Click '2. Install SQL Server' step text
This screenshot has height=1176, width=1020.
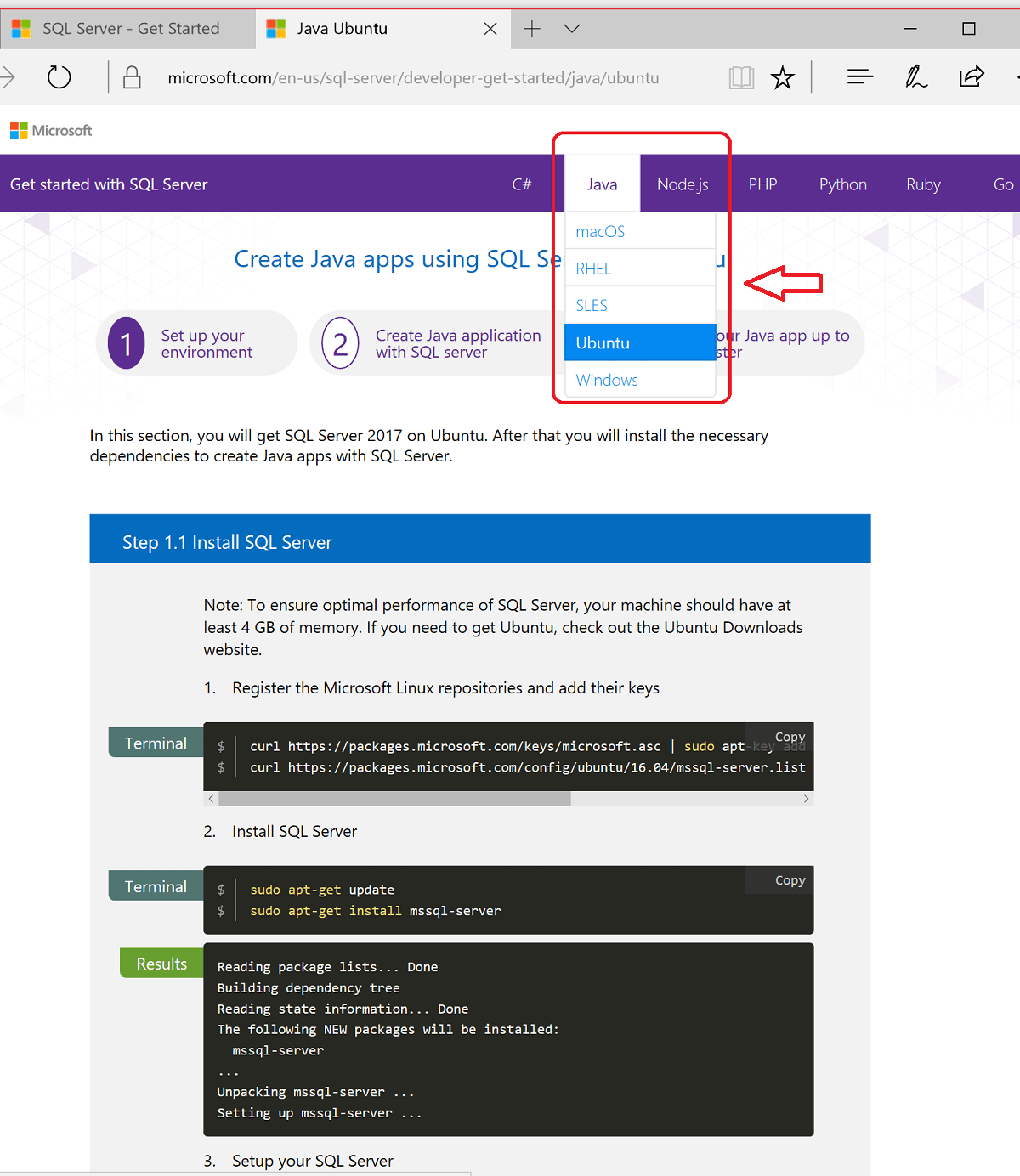tap(280, 832)
